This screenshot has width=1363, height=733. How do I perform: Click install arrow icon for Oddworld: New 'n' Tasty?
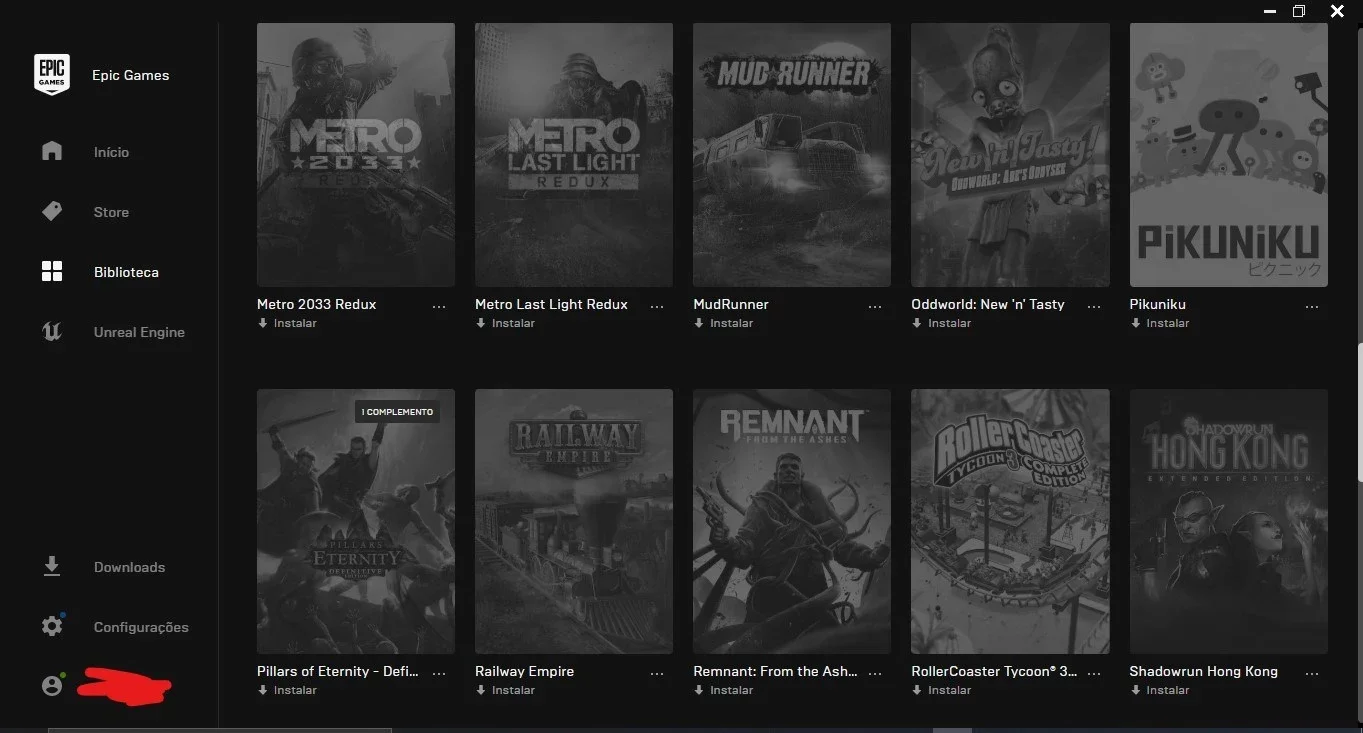(x=916, y=323)
